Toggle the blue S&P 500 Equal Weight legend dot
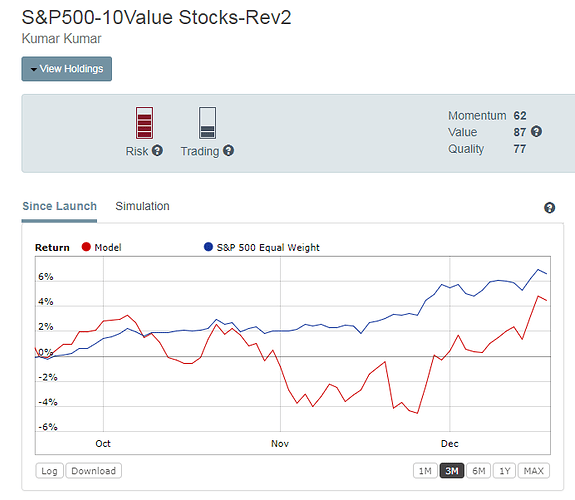This screenshot has width=575, height=500. 208,247
